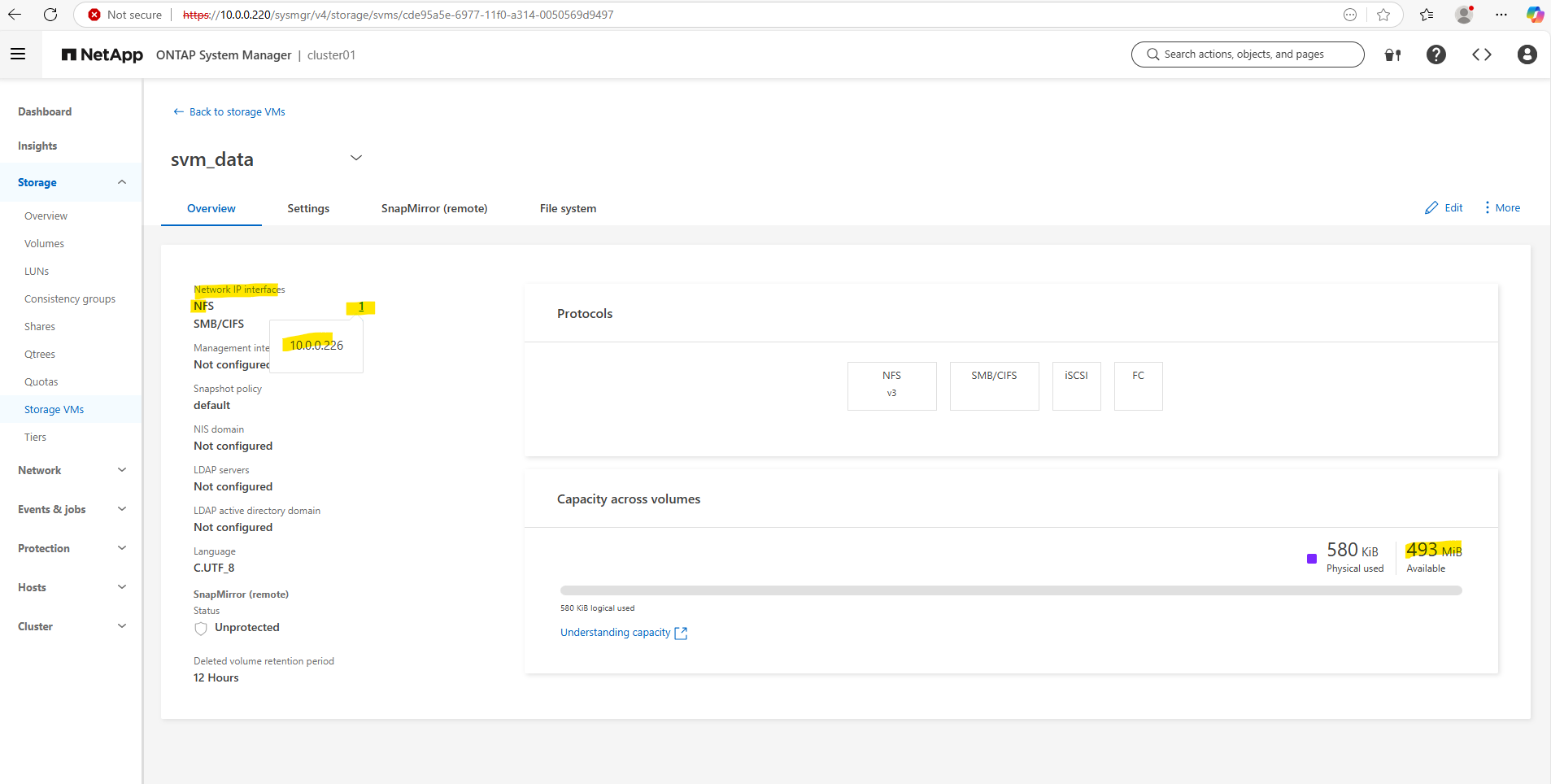Open Qtrees in the sidebar
The width and height of the screenshot is (1551, 784).
[40, 355]
